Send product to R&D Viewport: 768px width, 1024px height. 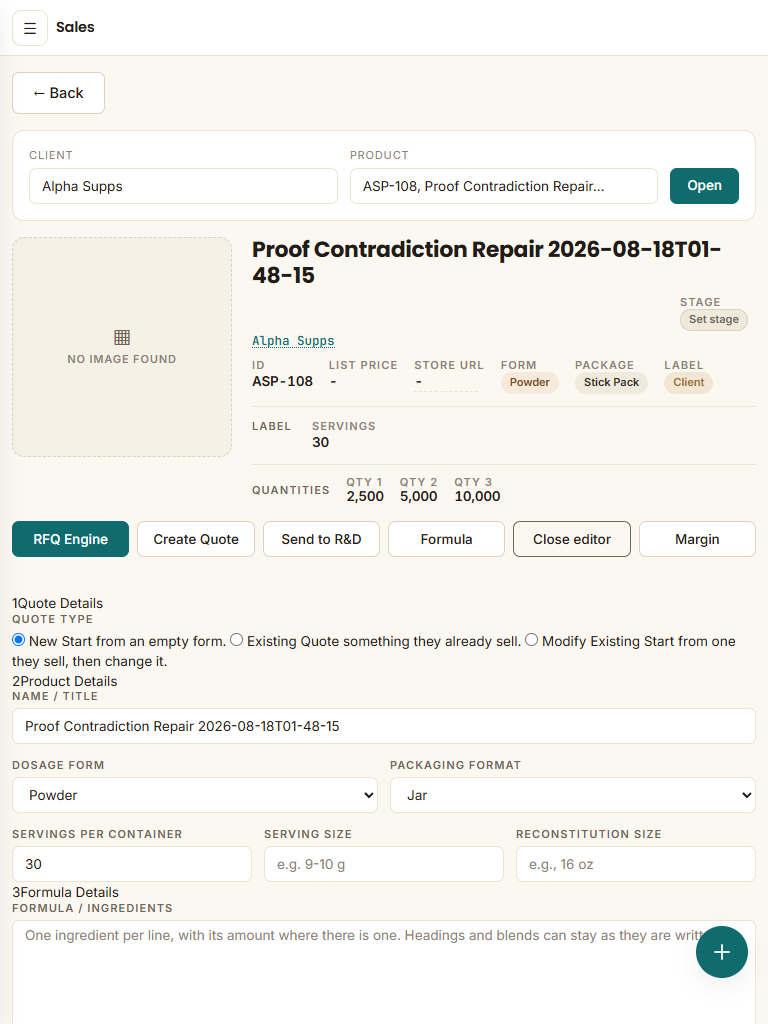321,539
